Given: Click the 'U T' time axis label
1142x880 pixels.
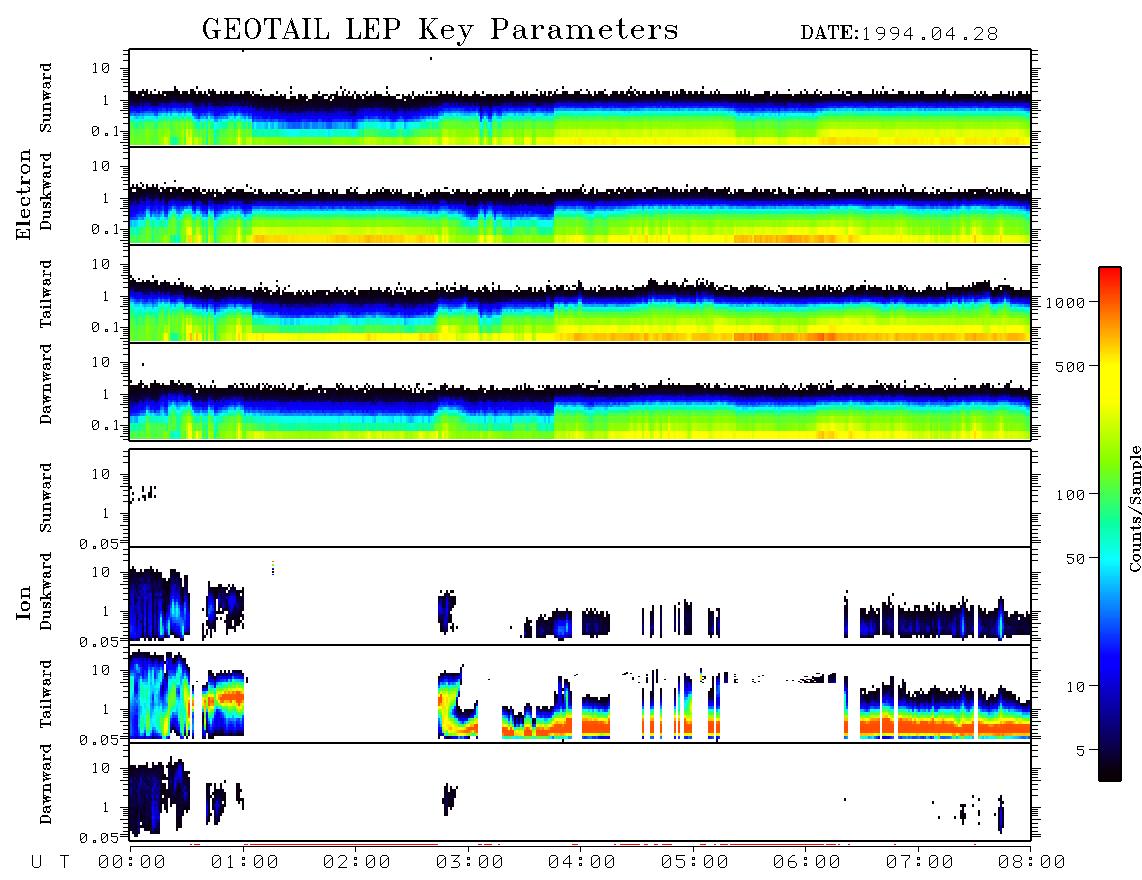Looking at the screenshot, I should [x=50, y=863].
